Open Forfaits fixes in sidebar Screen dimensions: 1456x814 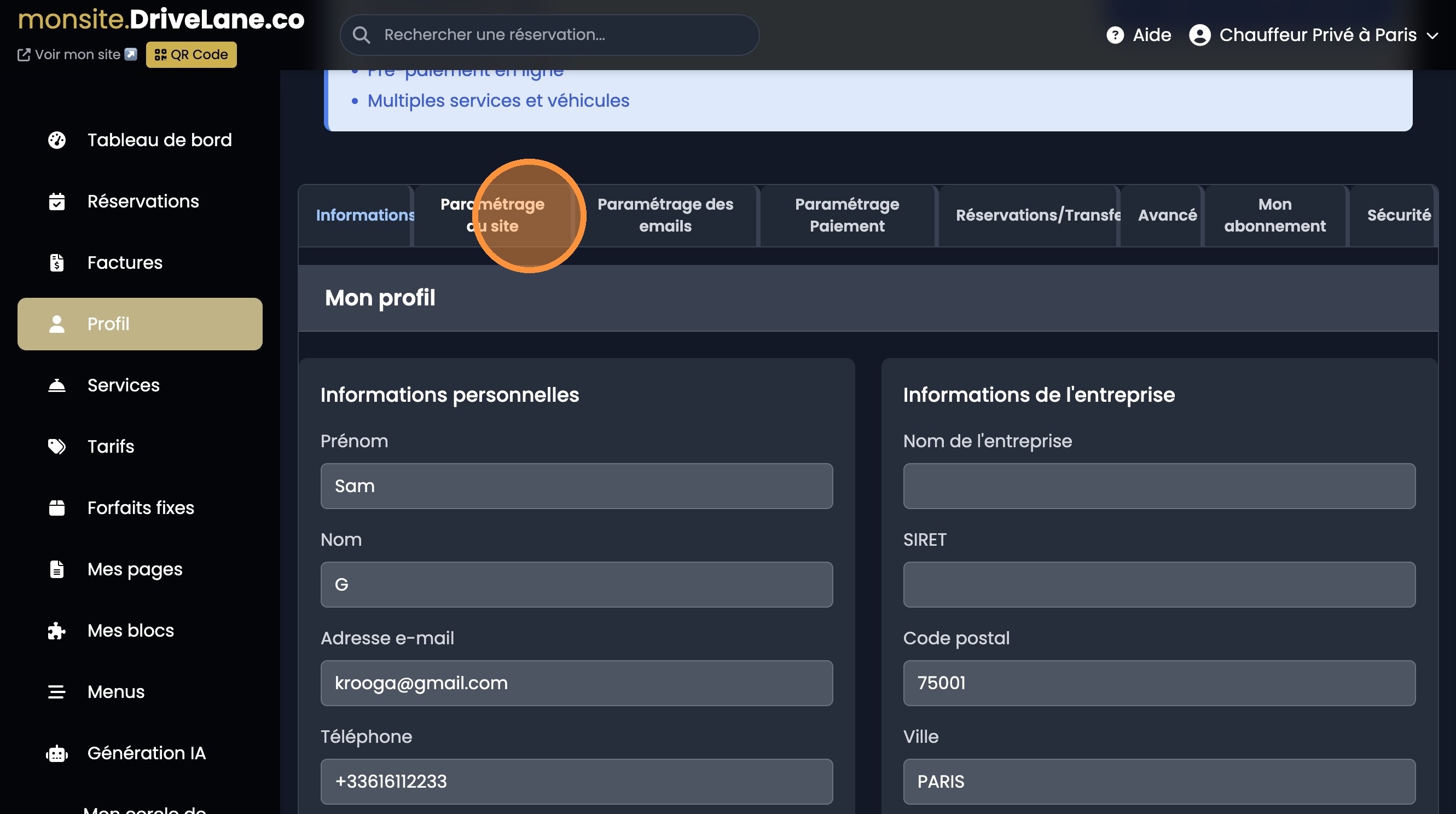pos(140,507)
